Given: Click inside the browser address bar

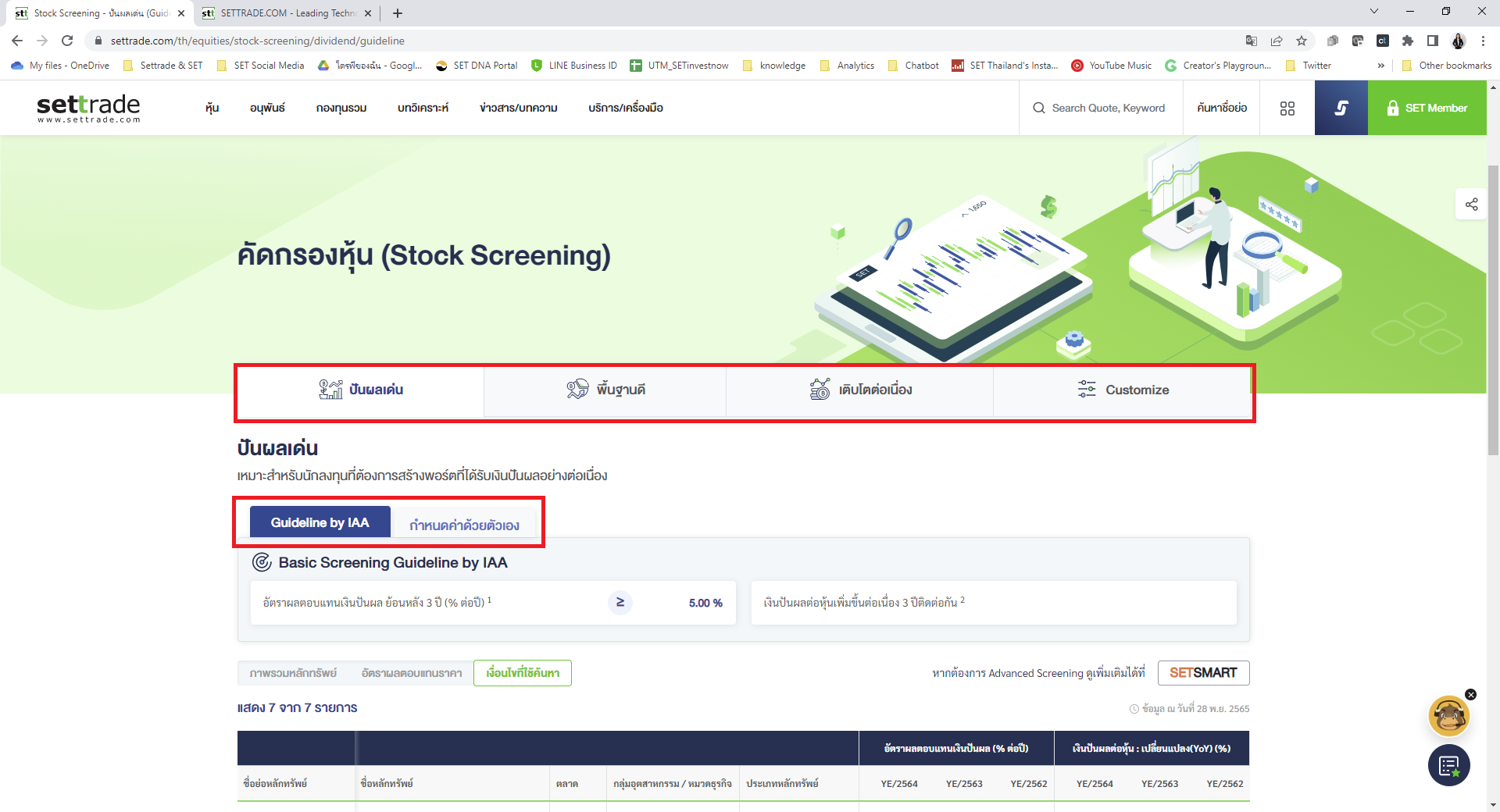Looking at the screenshot, I should click(312, 41).
